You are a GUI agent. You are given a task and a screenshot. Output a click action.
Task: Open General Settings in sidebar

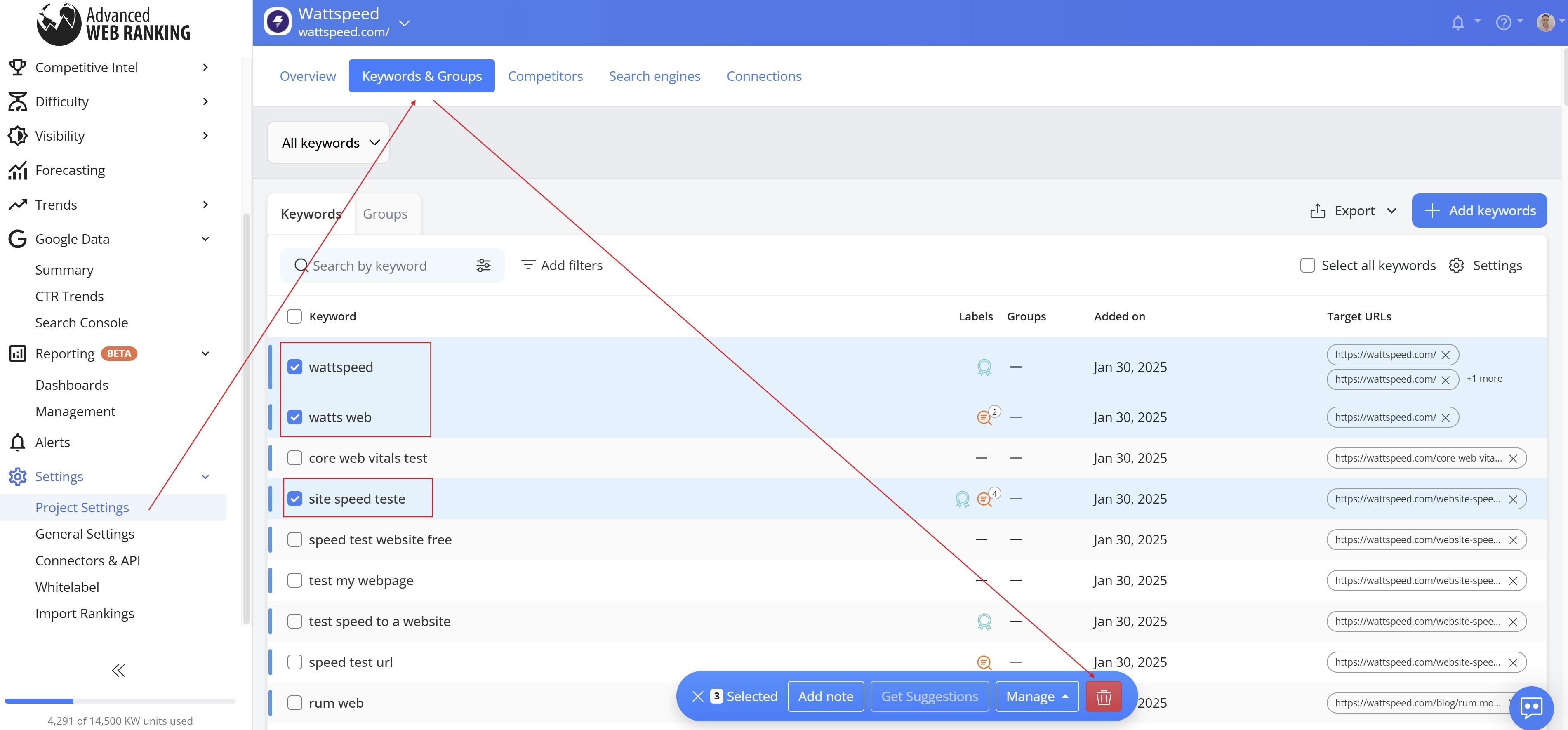click(85, 534)
